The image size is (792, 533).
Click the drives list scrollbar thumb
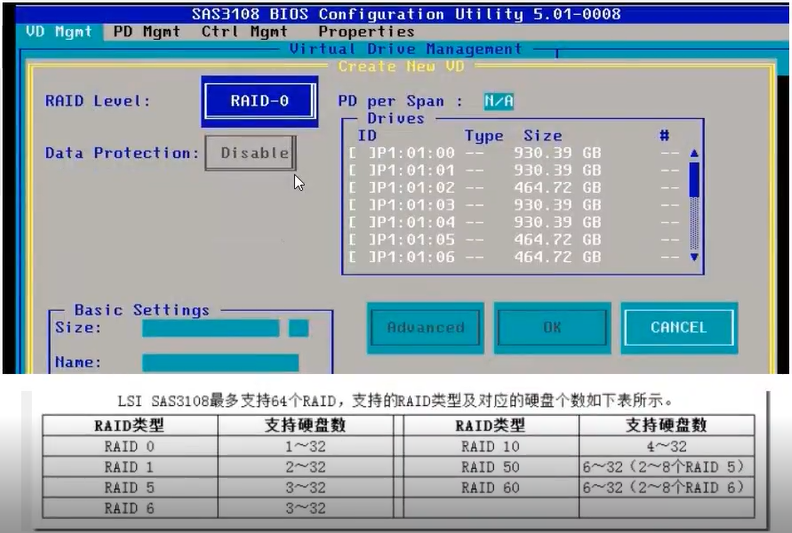(x=694, y=179)
